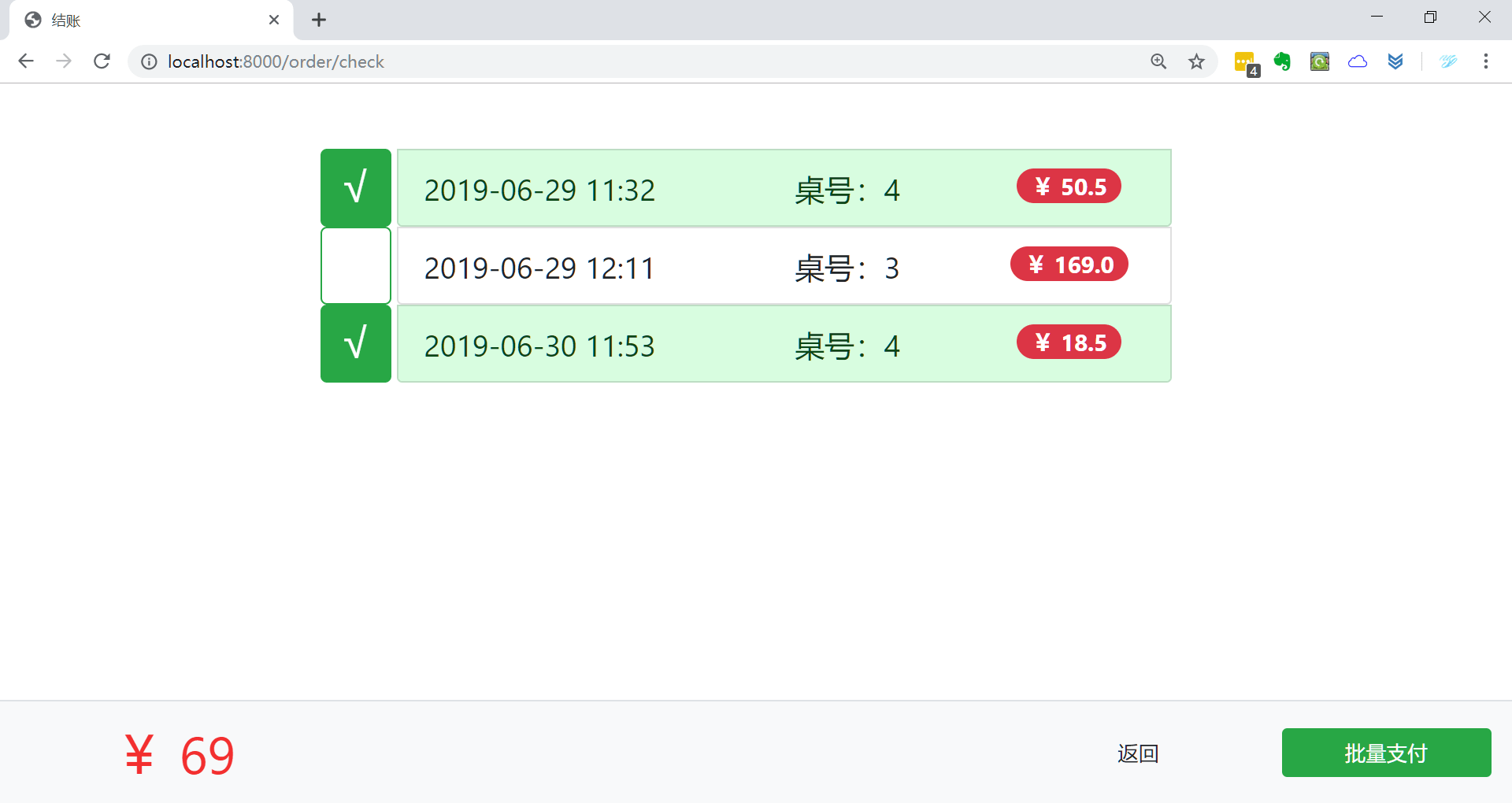Screen dimensions: 1512x803
Task: Open the signature-style extension icon
Action: coord(1449,61)
